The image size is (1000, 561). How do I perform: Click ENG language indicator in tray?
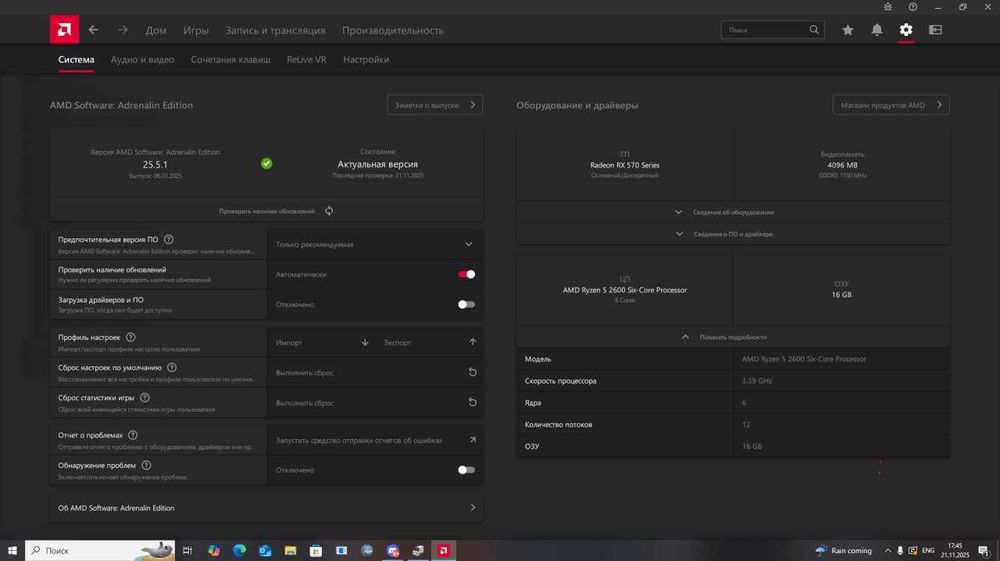coord(928,550)
